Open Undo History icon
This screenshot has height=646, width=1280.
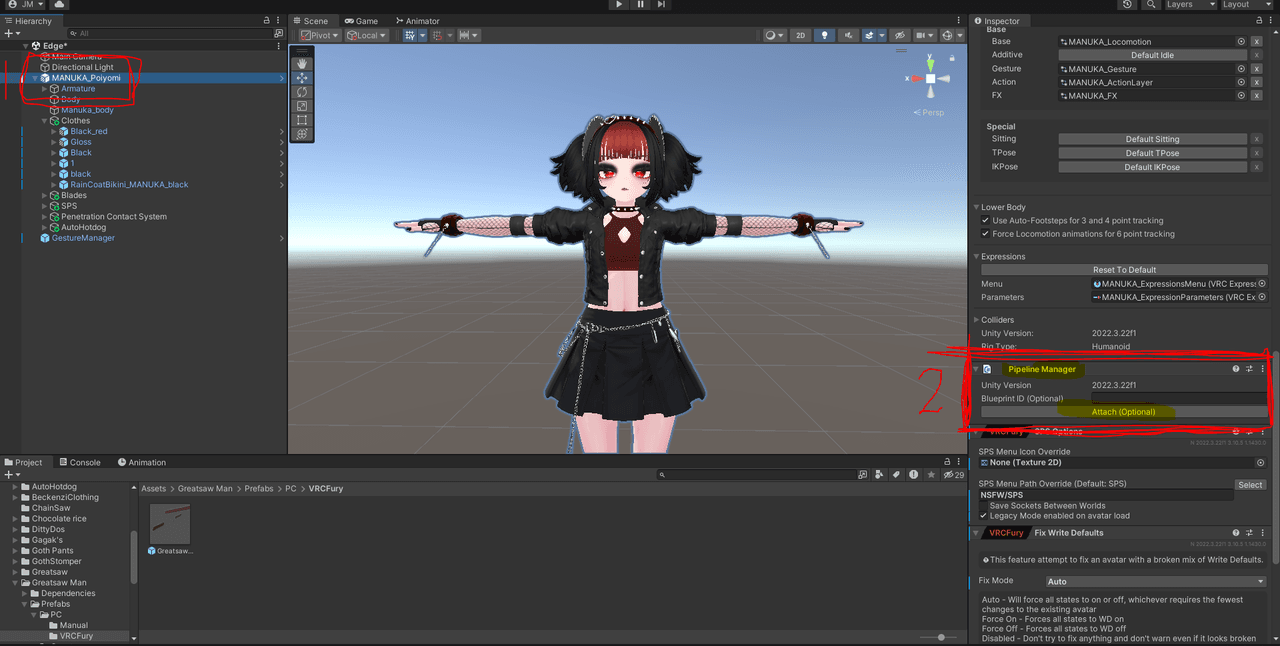[x=1128, y=5]
